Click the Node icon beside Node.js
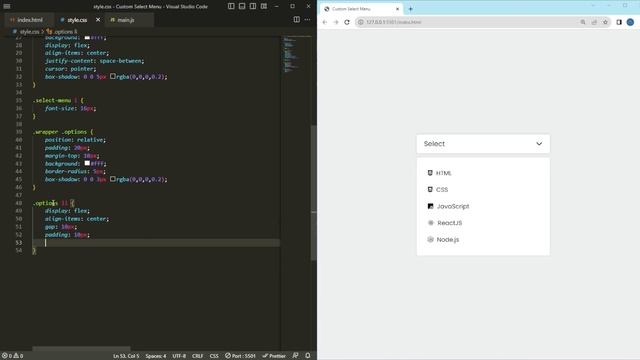The height and width of the screenshot is (360, 640). [430, 240]
